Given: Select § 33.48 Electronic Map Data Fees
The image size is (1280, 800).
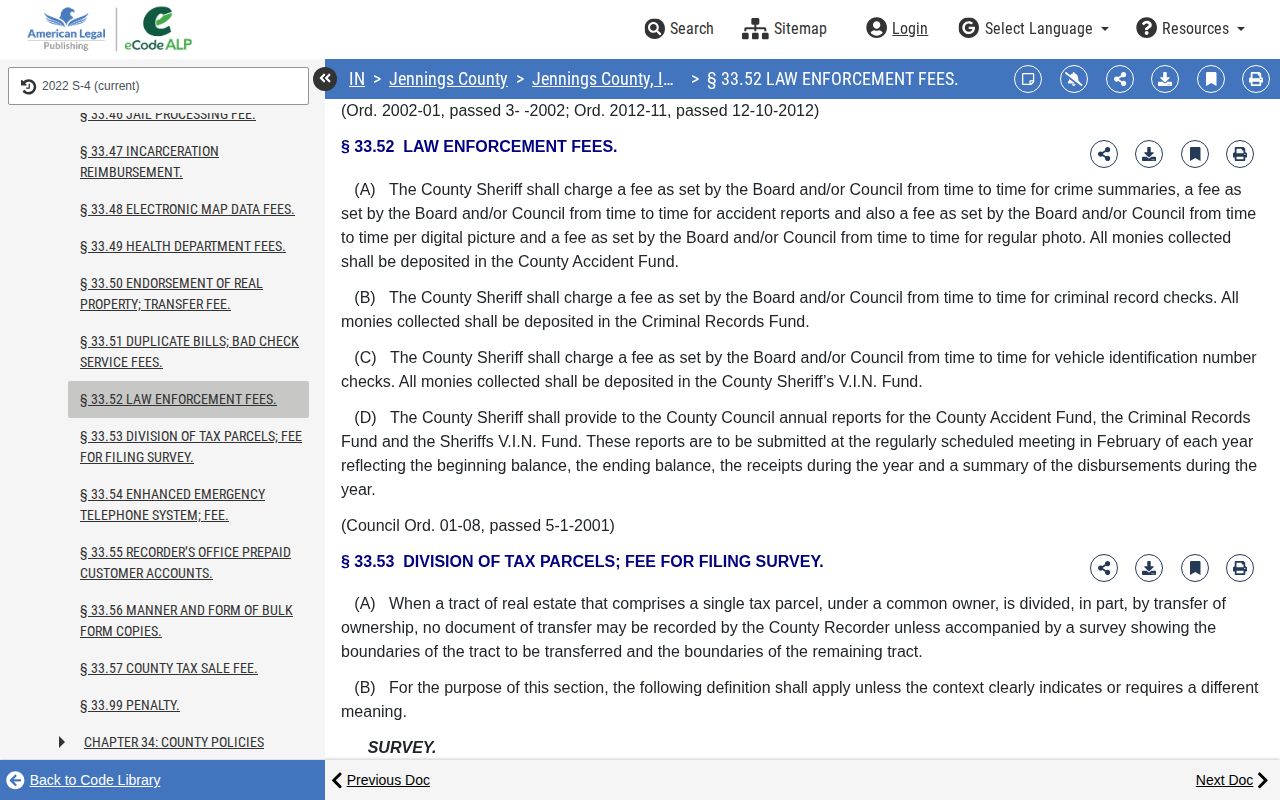Looking at the screenshot, I should [x=187, y=209].
